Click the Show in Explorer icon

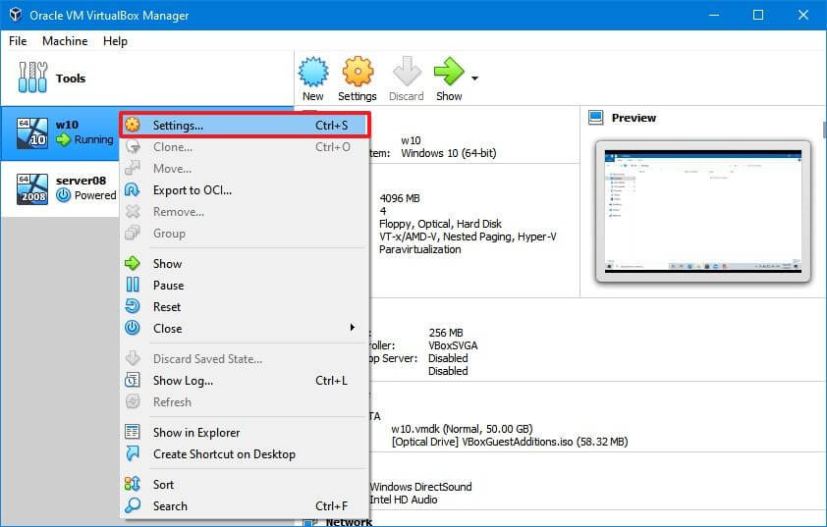132,432
